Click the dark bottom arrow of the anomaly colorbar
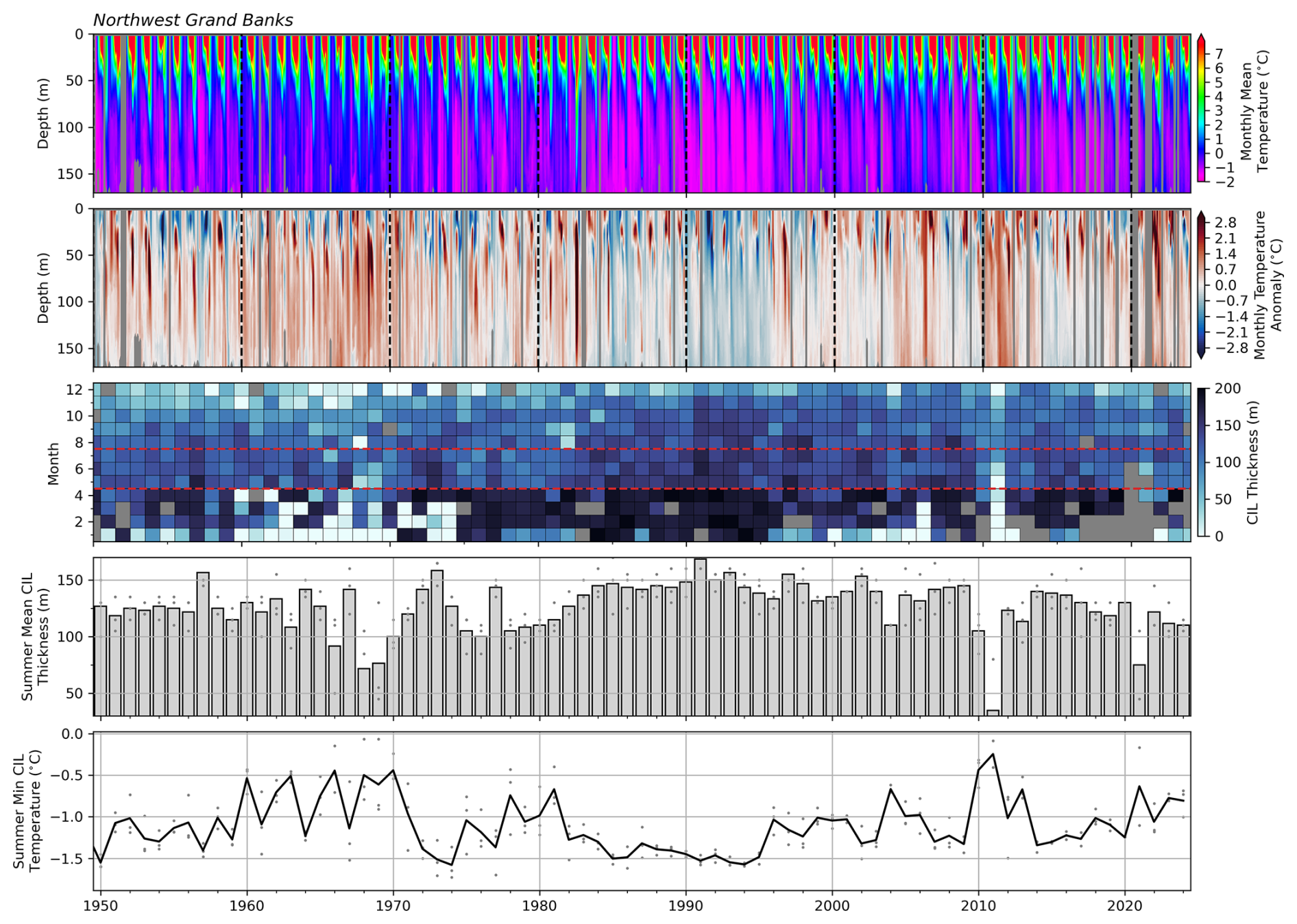1297x924 pixels. pos(1201,354)
